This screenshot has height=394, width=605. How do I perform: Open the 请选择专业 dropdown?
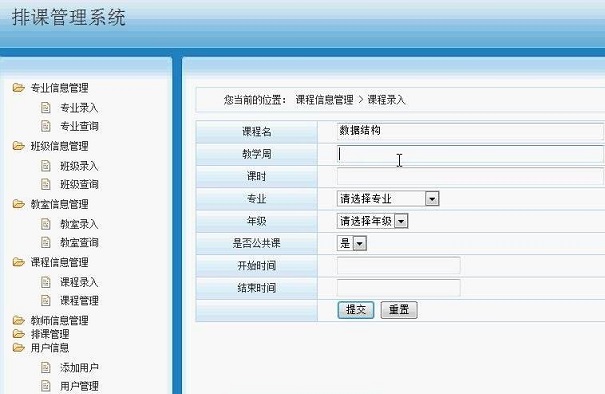[388, 199]
